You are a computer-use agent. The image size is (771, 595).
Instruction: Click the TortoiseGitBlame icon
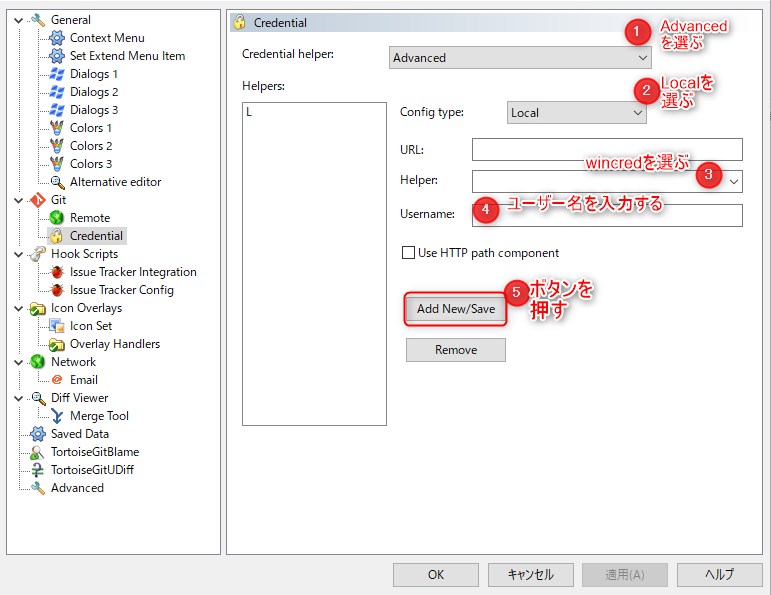(x=37, y=452)
